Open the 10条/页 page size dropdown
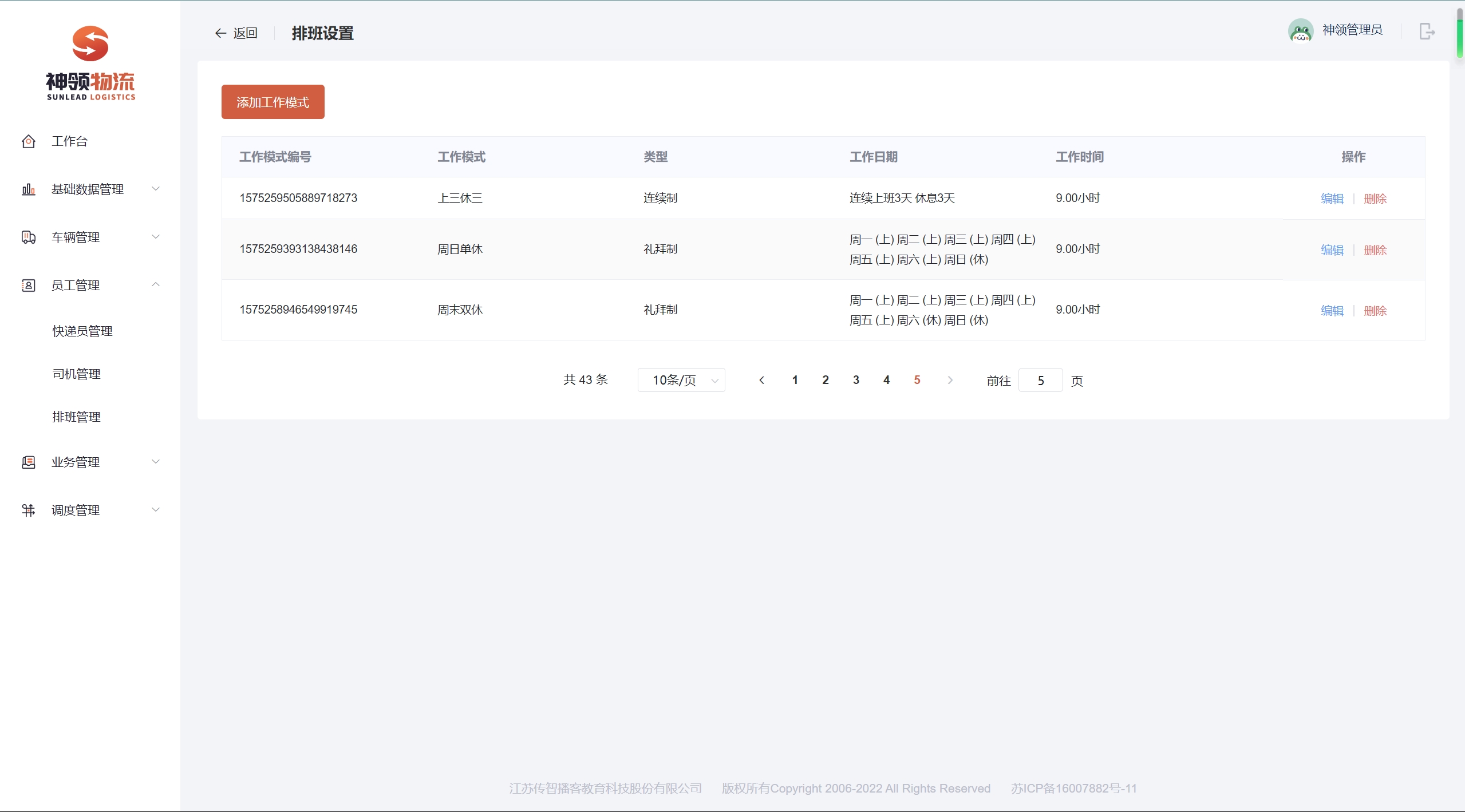 click(x=681, y=381)
